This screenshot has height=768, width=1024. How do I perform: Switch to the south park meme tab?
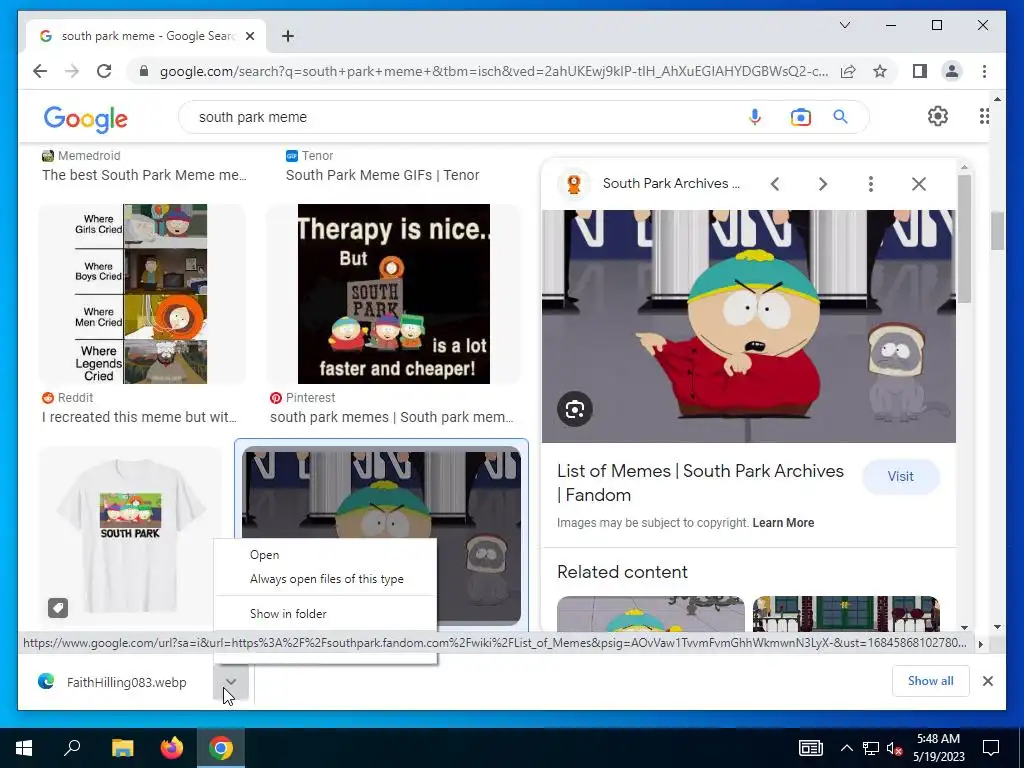pos(148,36)
